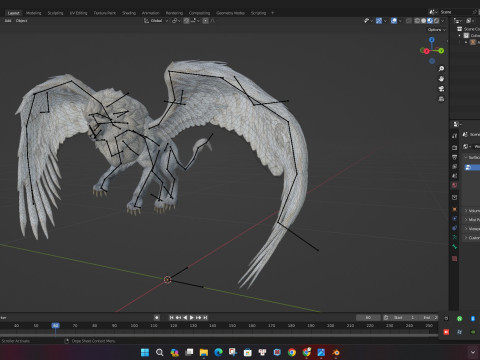
Task: Click the Y axis on navigation gizmo
Action: point(441,51)
